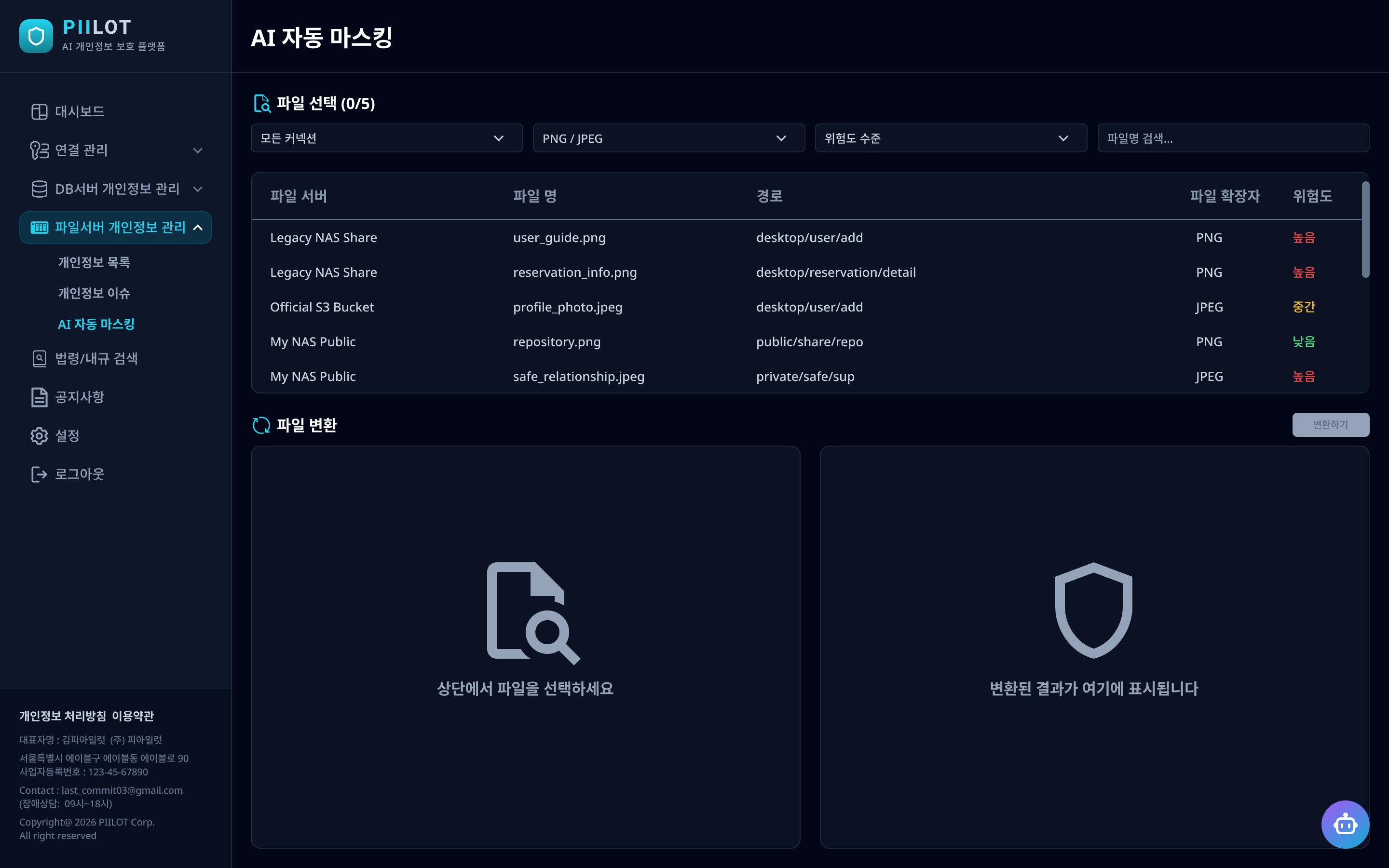Viewport: 1389px width, 868px height.
Task: Open the 개인정보 처리방침 link
Action: 63,716
